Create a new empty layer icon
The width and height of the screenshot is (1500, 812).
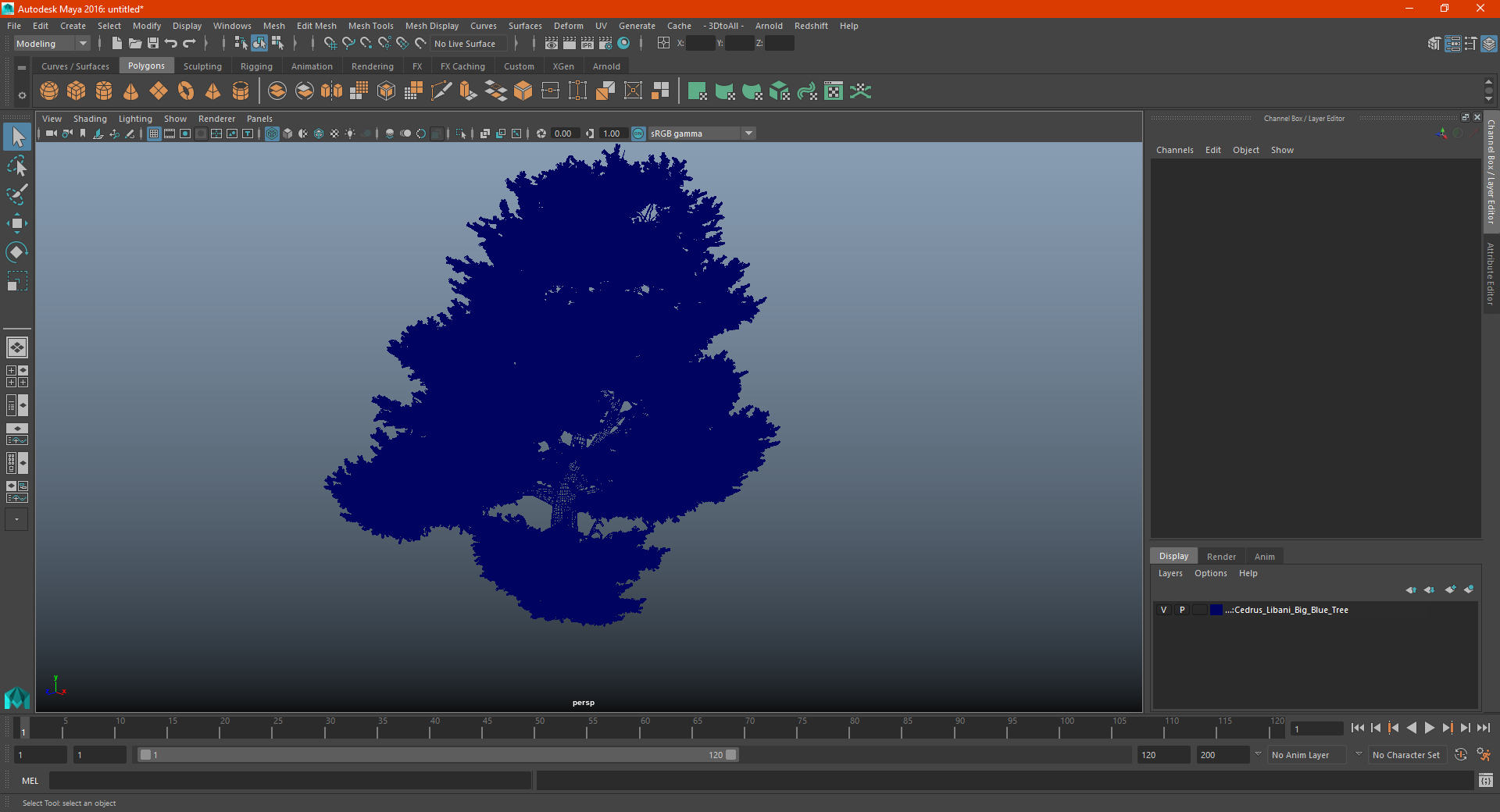pyautogui.click(x=1451, y=589)
